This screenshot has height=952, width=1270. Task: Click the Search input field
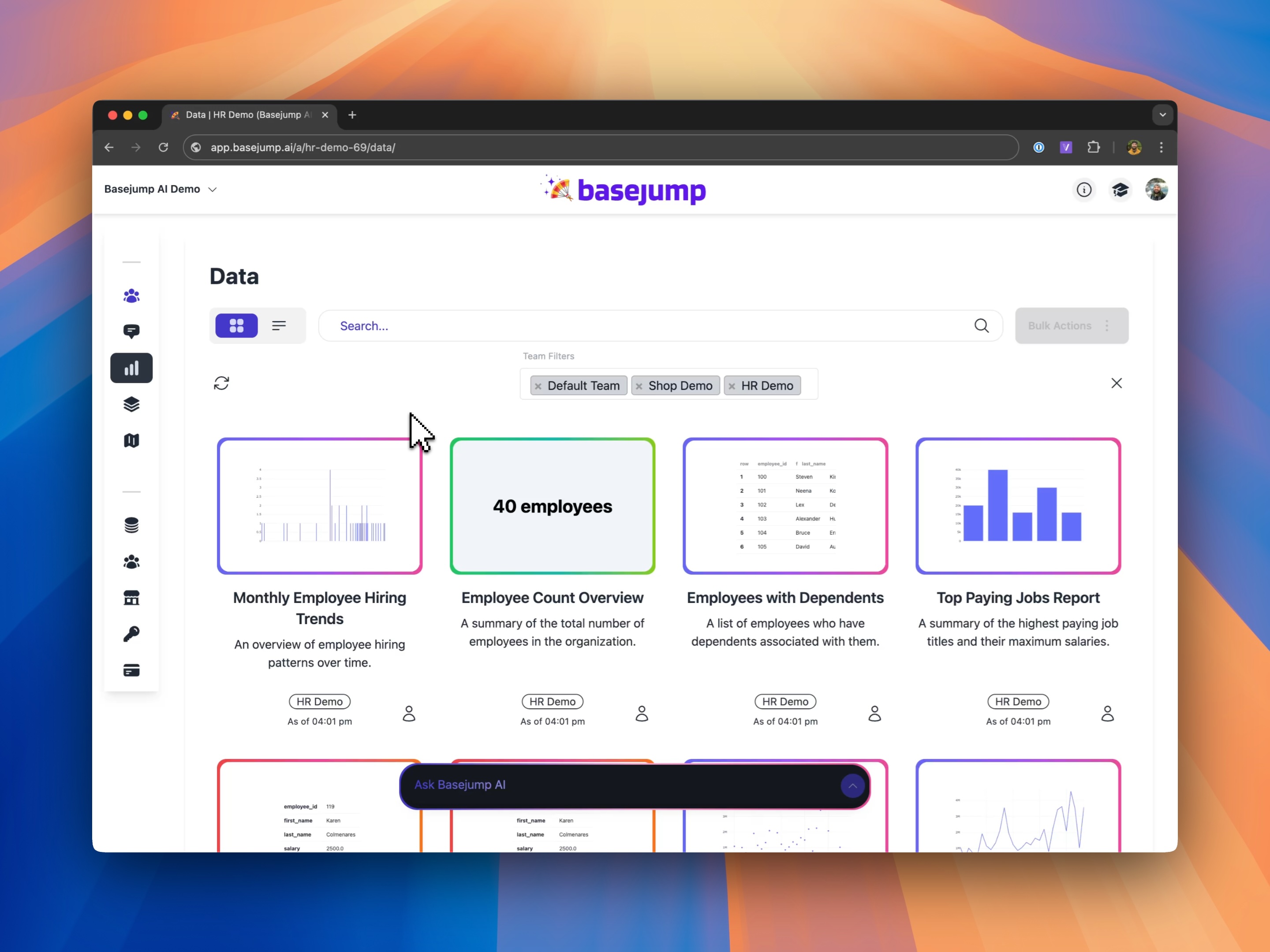(660, 326)
